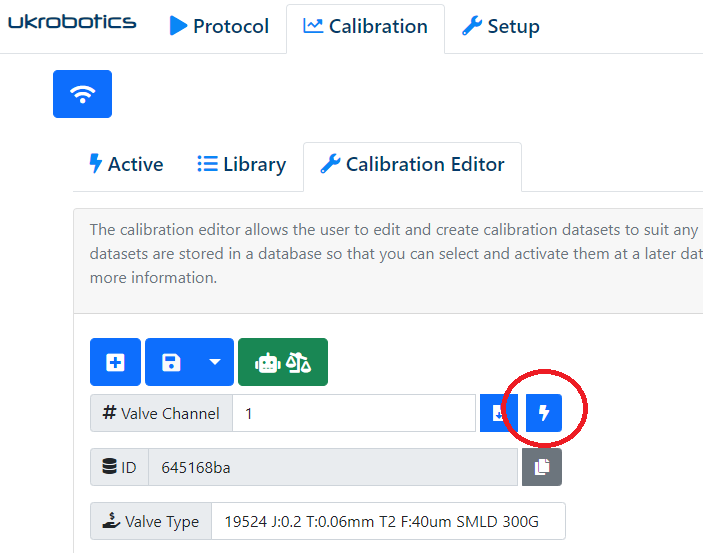Go to the Setup tab
The image size is (703, 553).
(x=500, y=27)
